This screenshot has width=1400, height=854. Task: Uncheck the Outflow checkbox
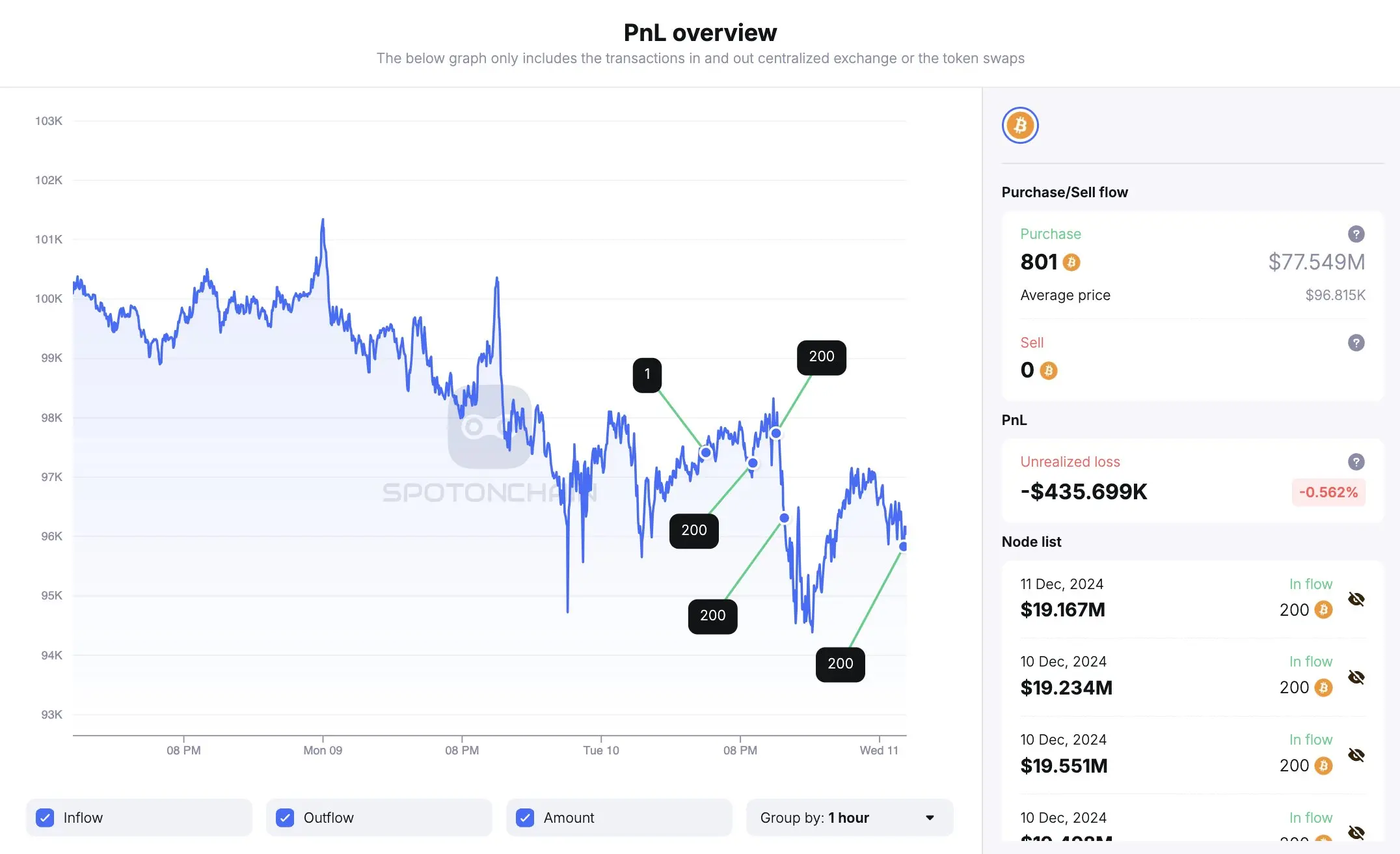285,818
